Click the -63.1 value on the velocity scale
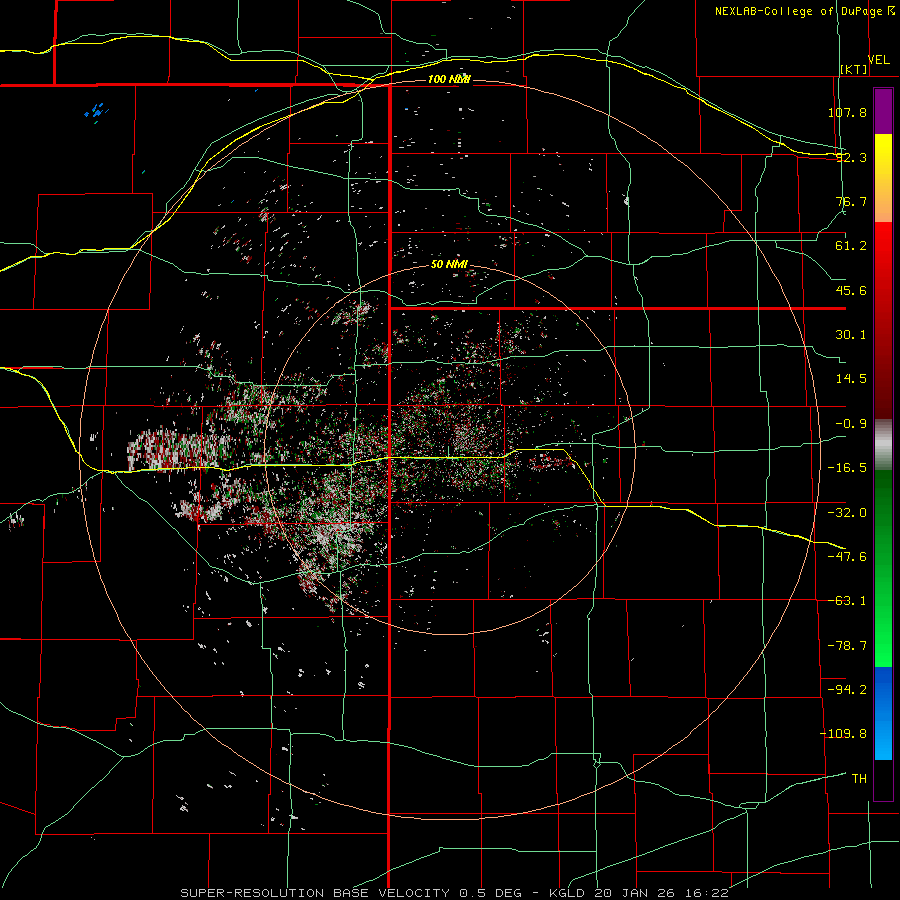The height and width of the screenshot is (900, 900). tap(847, 601)
